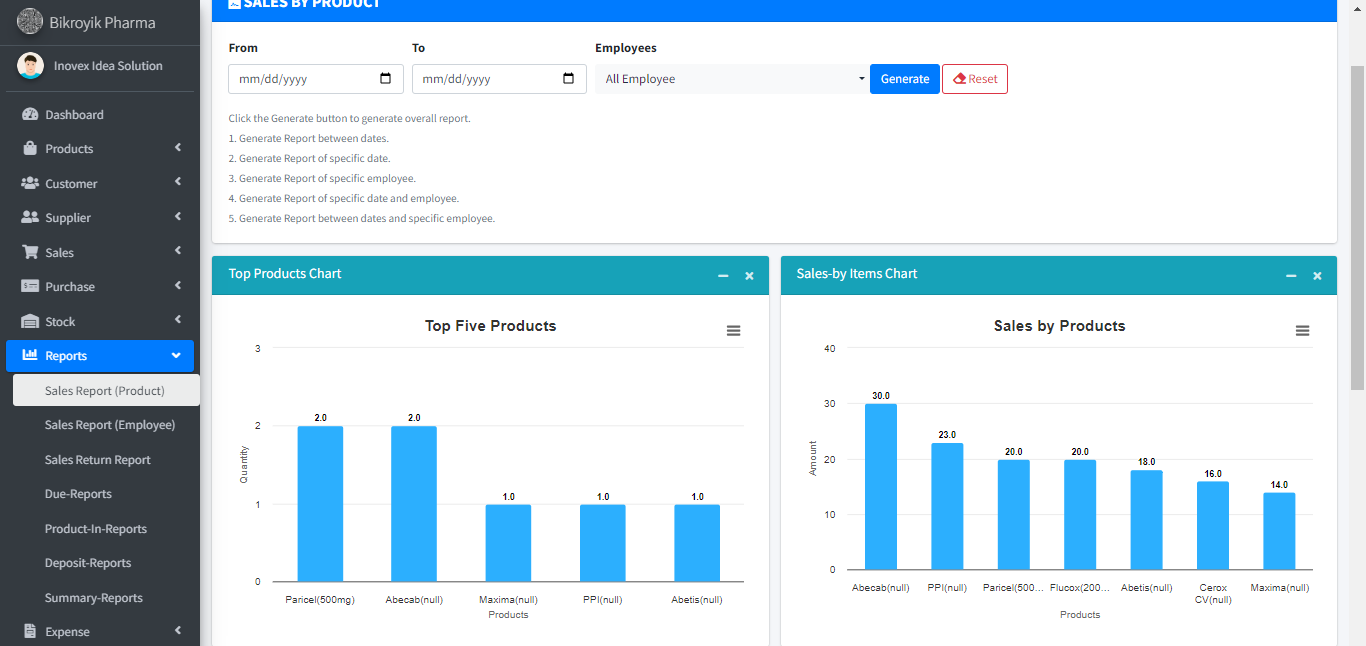Click the Abecab bar in Sales by Products
This screenshot has width=1366, height=646.
[x=880, y=487]
